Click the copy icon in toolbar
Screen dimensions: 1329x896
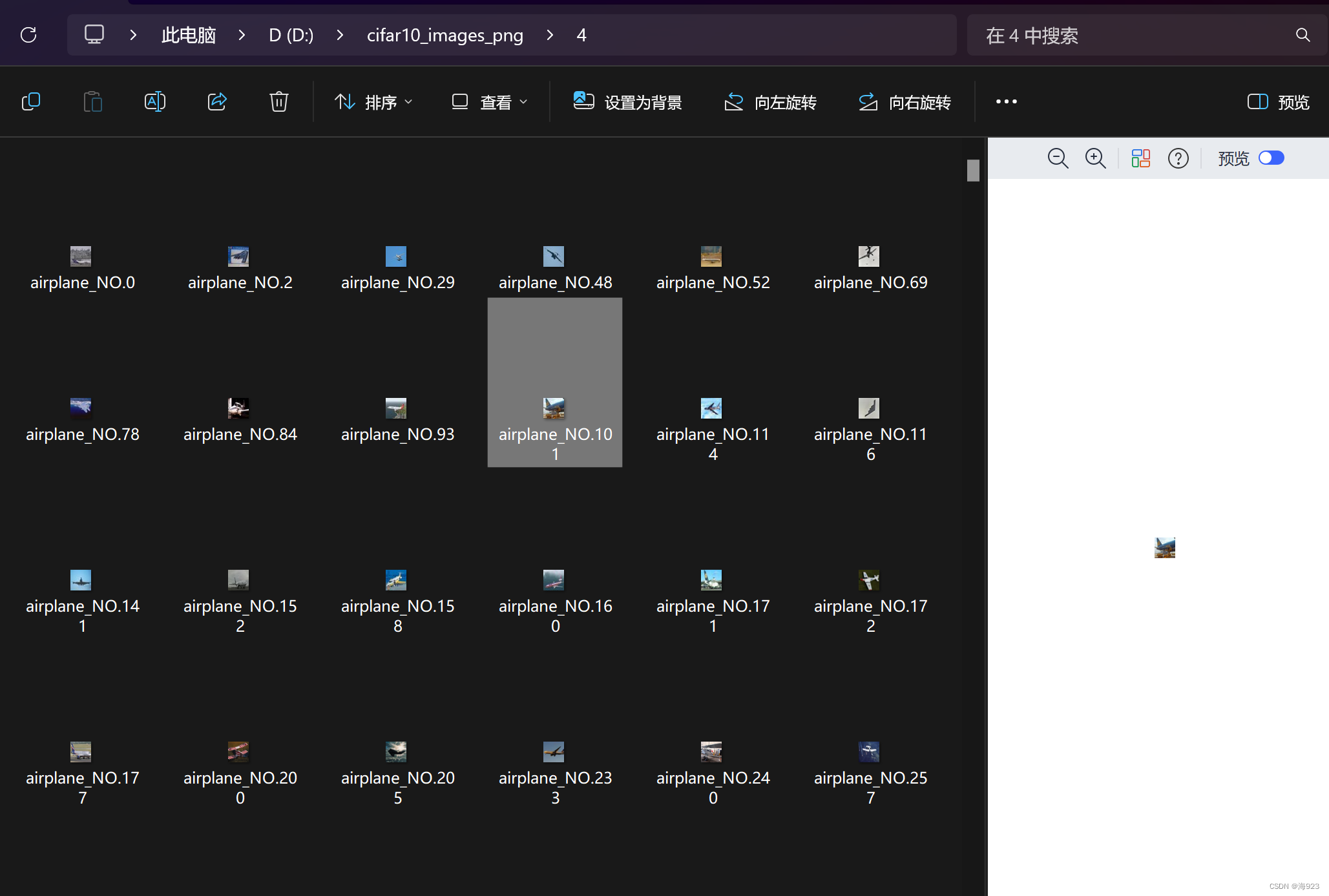pyautogui.click(x=31, y=101)
